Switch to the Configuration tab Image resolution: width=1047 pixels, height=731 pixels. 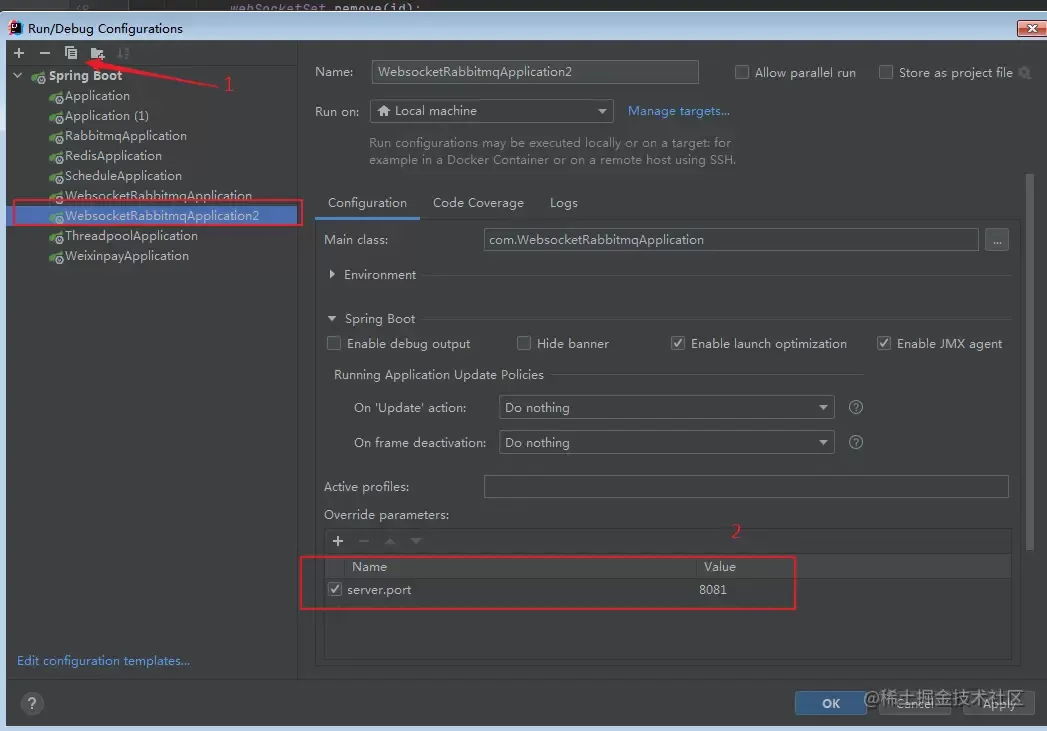[x=367, y=203]
